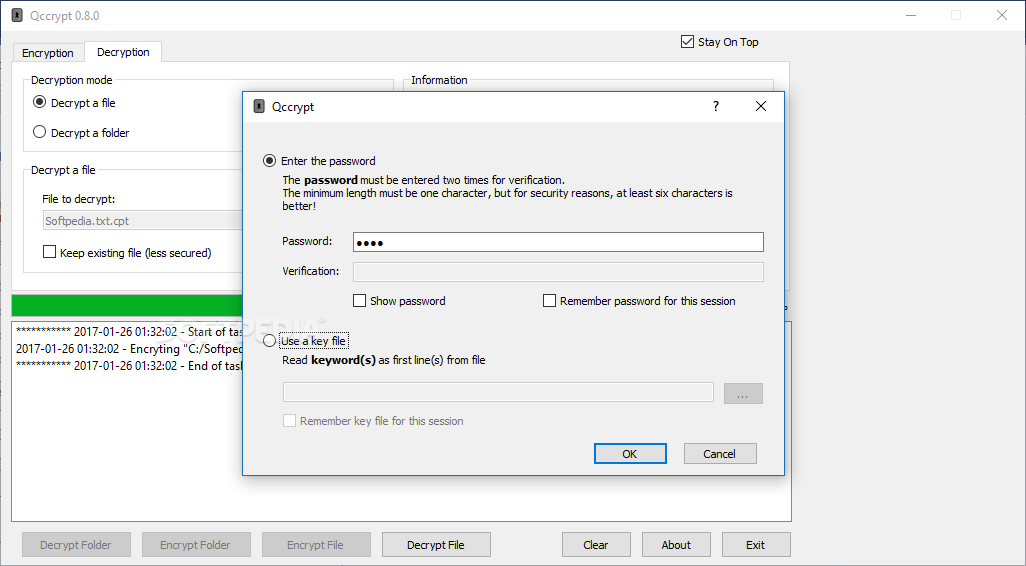The image size is (1026, 566).
Task: Click the Decrypt File button
Action: pyautogui.click(x=436, y=544)
